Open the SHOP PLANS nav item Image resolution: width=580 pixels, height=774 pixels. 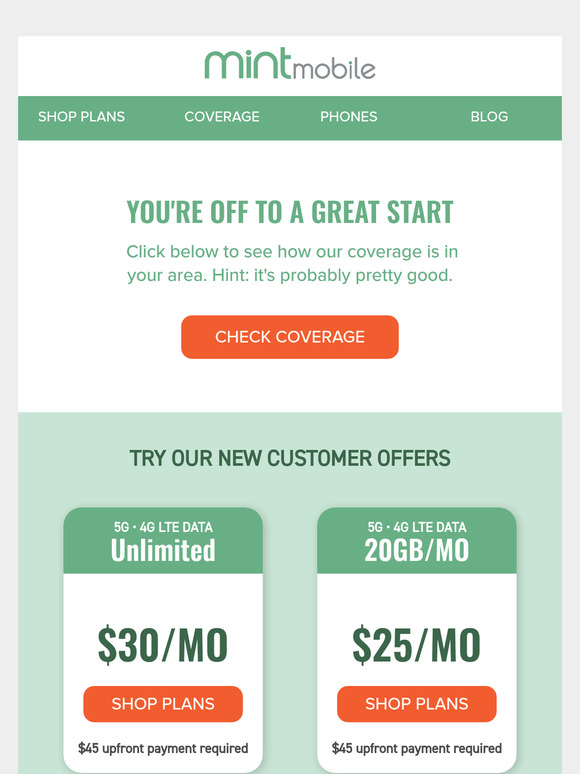(81, 116)
